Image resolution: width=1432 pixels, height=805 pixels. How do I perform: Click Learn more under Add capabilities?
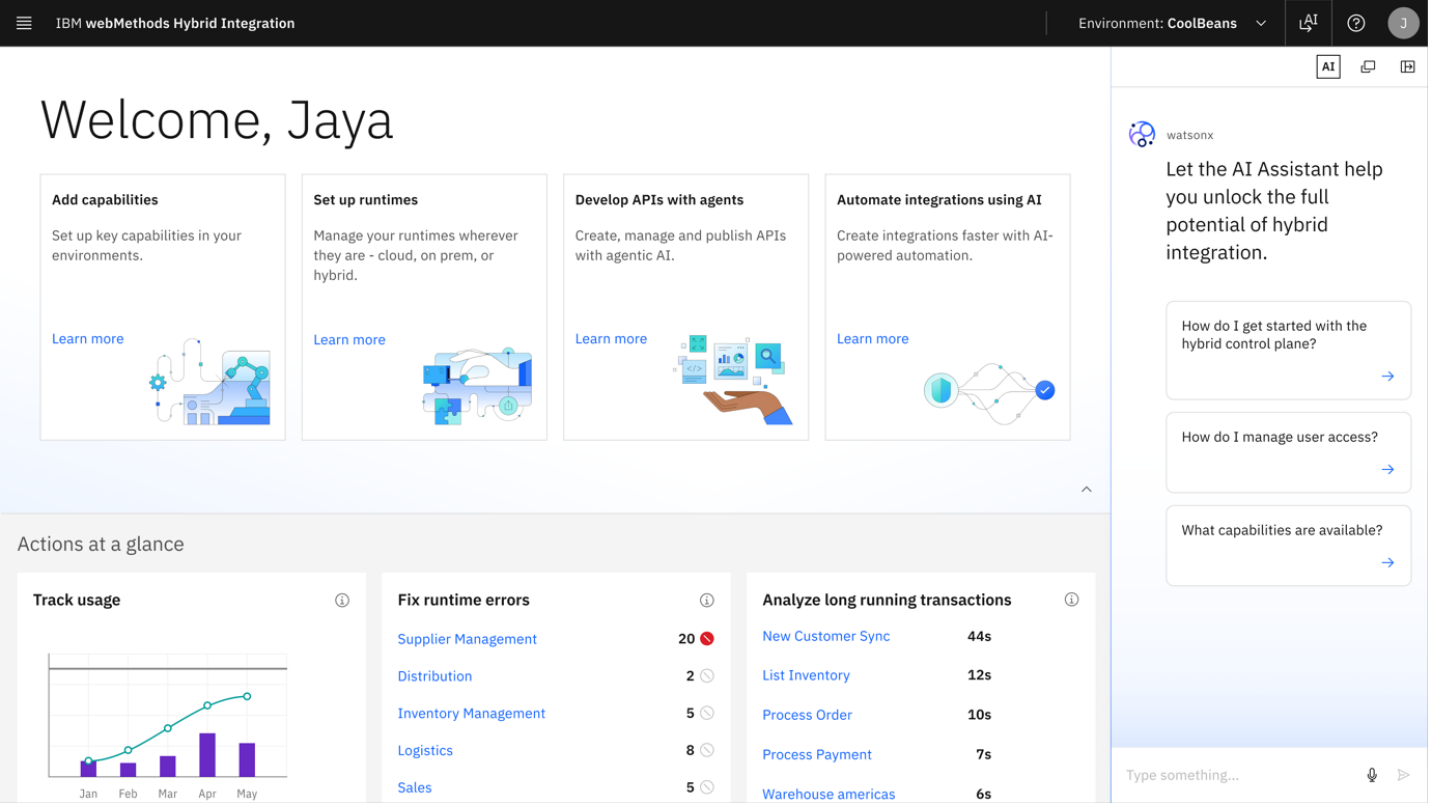88,339
